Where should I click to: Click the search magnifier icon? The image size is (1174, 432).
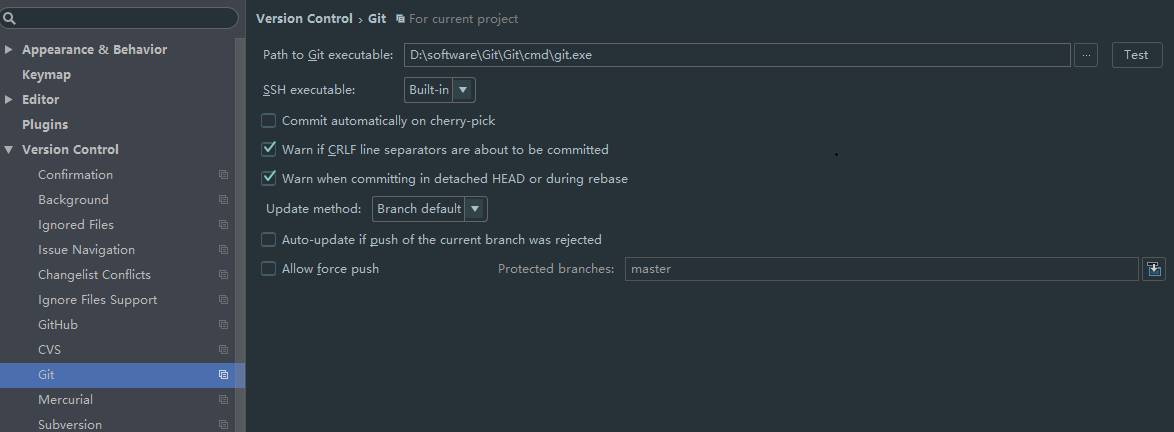click(x=9, y=19)
